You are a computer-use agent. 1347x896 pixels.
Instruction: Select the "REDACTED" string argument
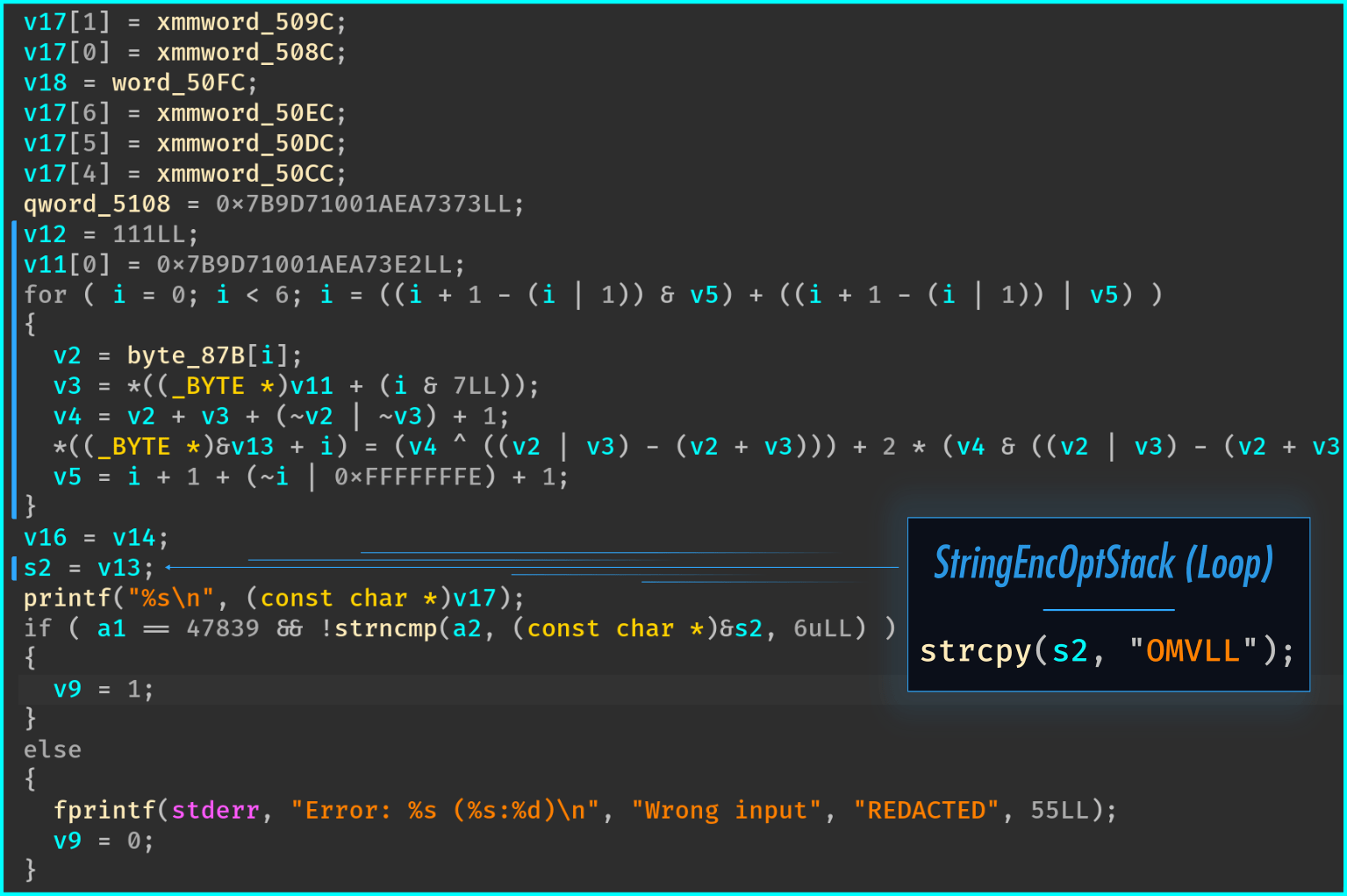[x=926, y=809]
